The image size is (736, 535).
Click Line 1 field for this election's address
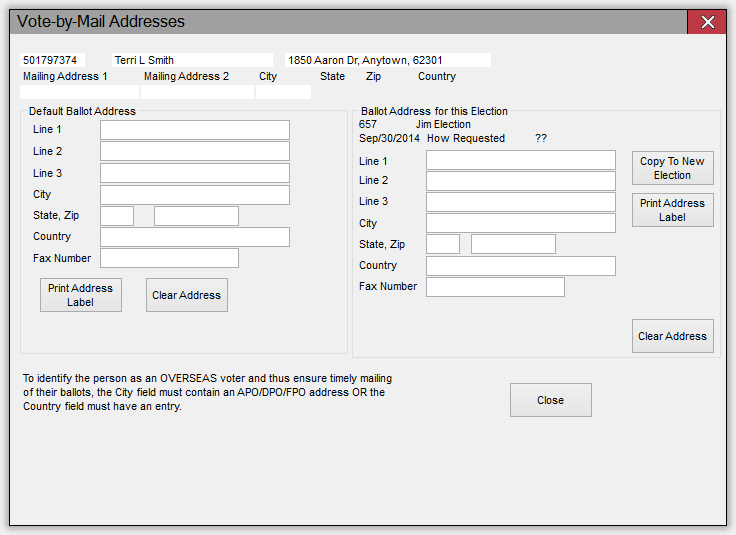click(520, 161)
